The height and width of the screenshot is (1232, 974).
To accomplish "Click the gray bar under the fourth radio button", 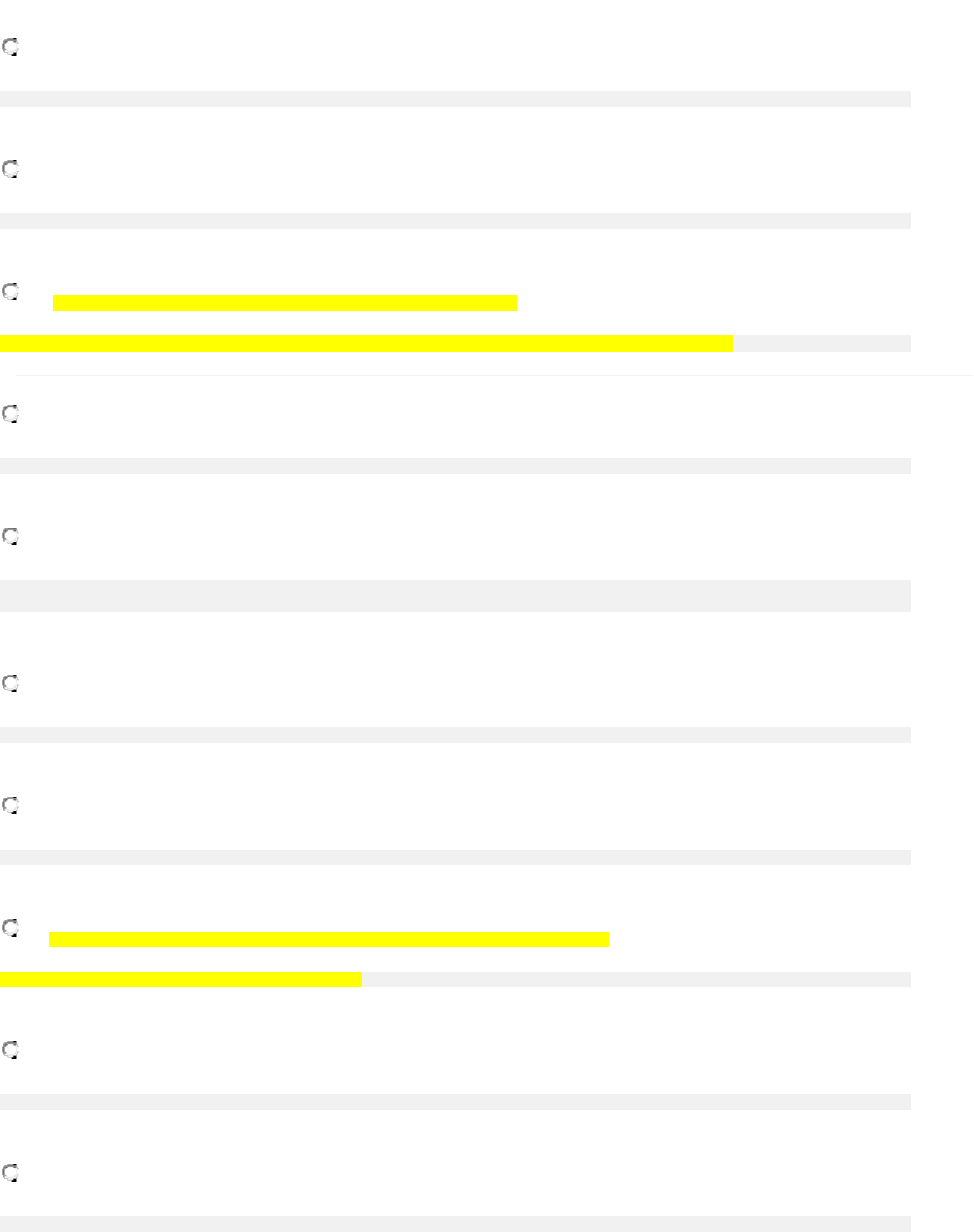I will pyautogui.click(x=455, y=466).
